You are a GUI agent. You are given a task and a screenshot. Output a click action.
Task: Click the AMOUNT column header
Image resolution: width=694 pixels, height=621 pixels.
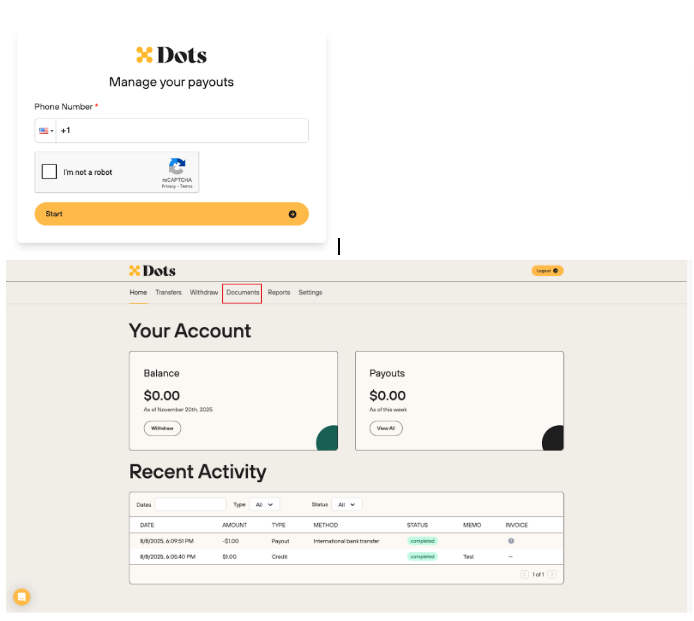click(234, 525)
